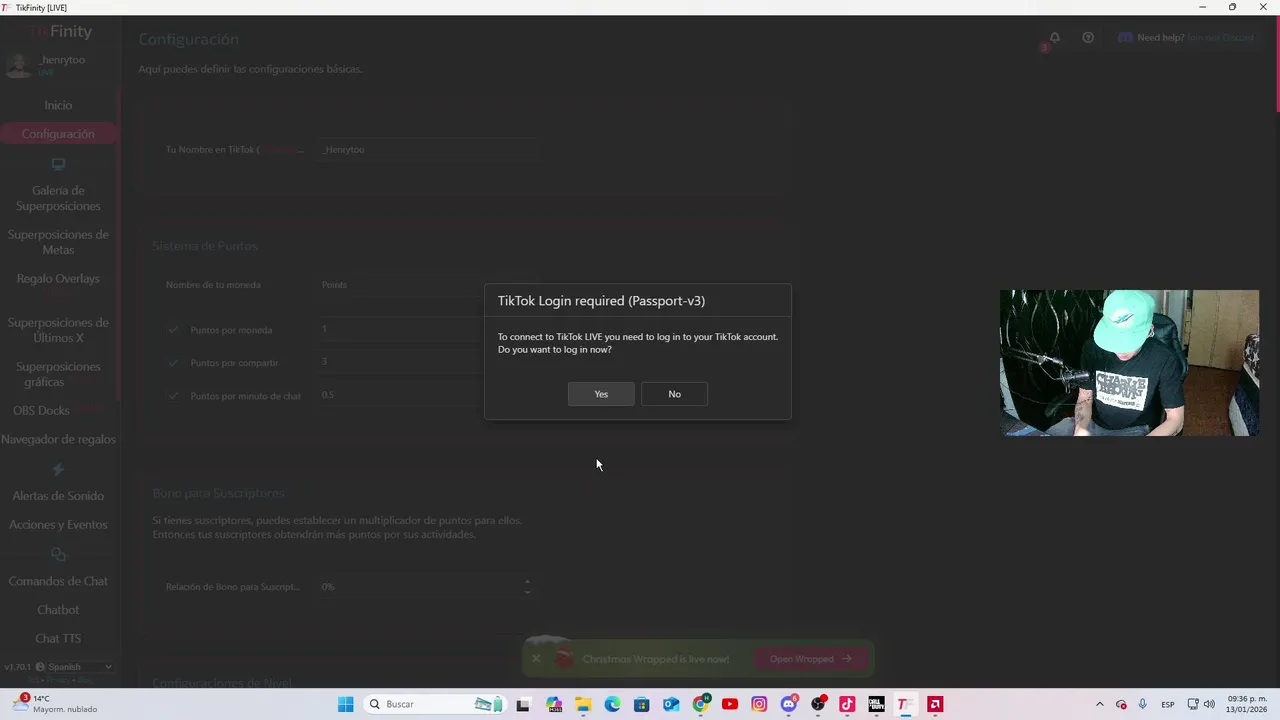
Task: Open Chat TTS page
Action: pos(58,639)
